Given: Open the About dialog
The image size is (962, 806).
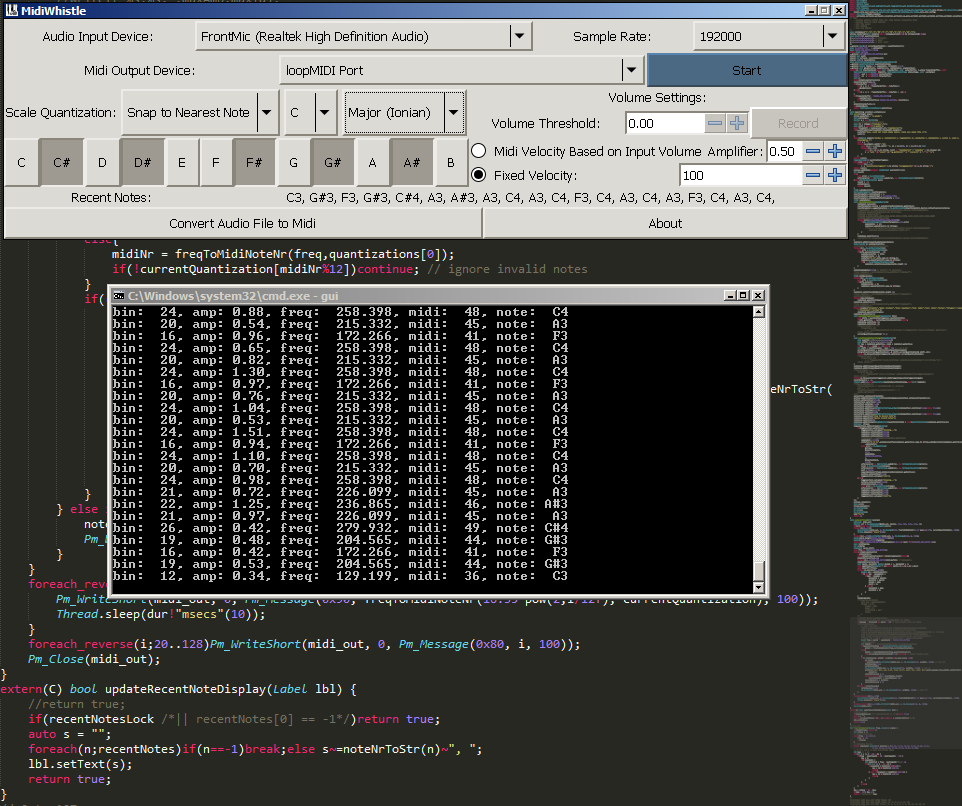Looking at the screenshot, I should [x=665, y=223].
